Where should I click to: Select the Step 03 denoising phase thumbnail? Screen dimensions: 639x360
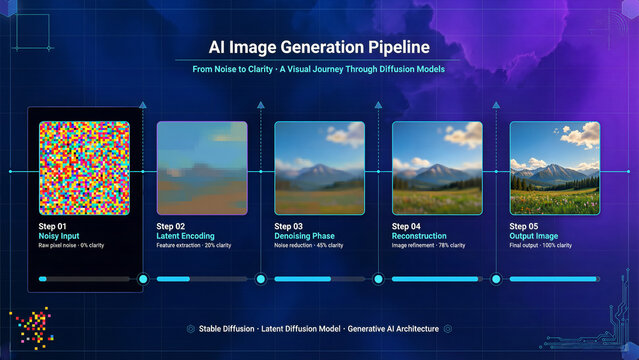[x=320, y=168]
